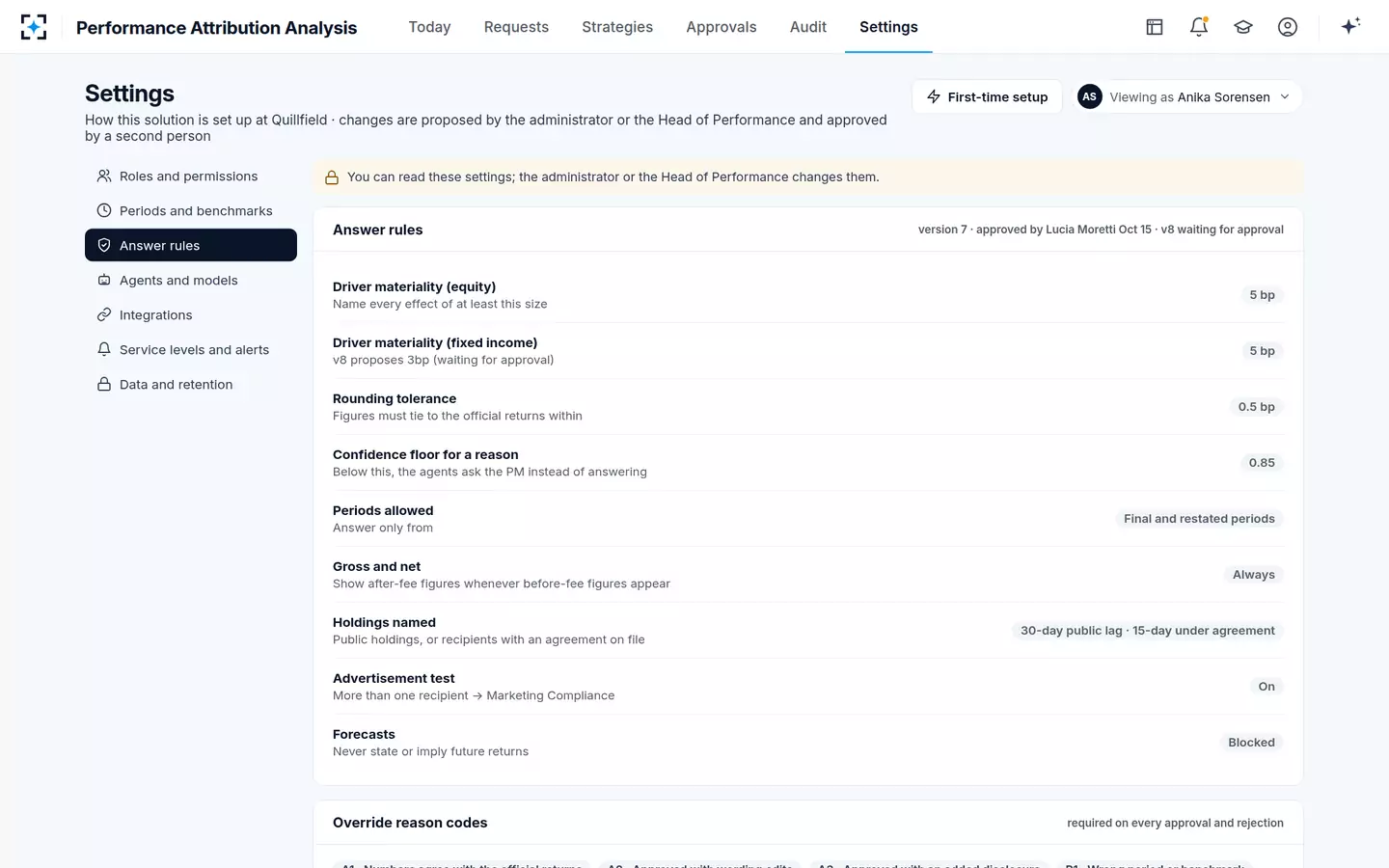Open the sparkle AI assistant icon
Image resolution: width=1389 pixels, height=868 pixels.
[1350, 26]
